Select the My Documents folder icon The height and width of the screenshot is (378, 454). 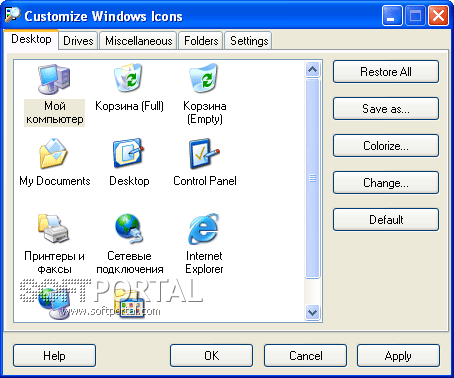click(54, 154)
